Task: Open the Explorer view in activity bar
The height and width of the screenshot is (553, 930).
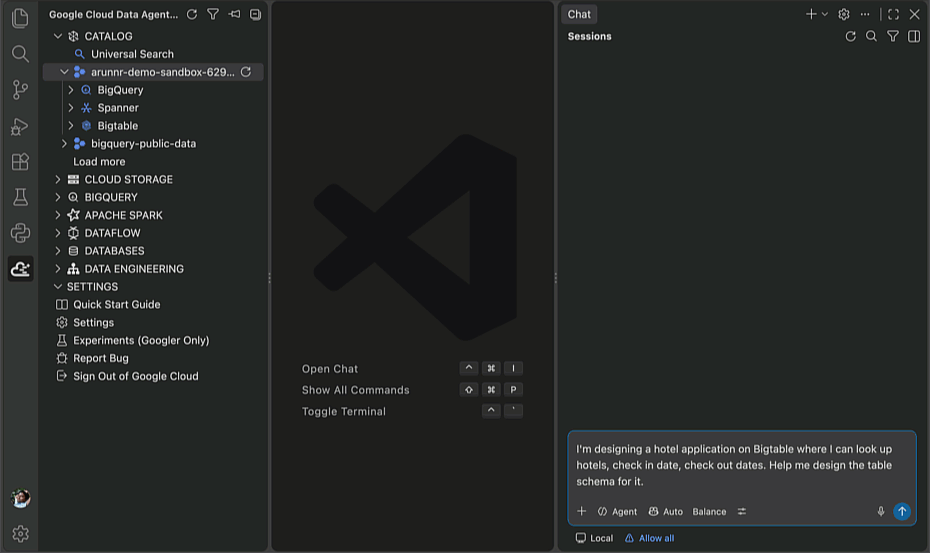Action: tap(20, 18)
